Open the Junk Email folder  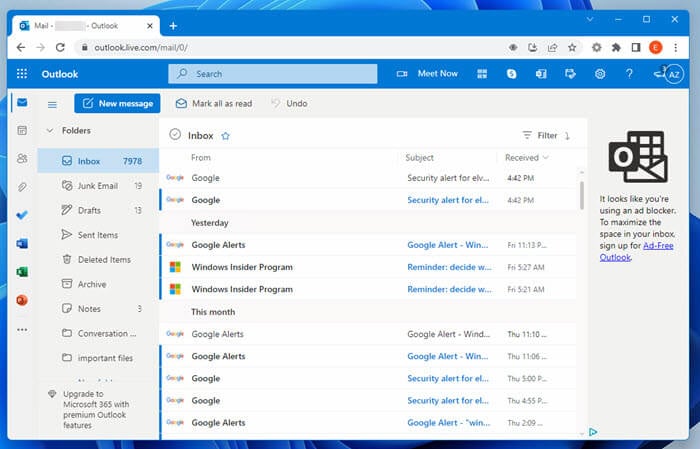click(98, 186)
